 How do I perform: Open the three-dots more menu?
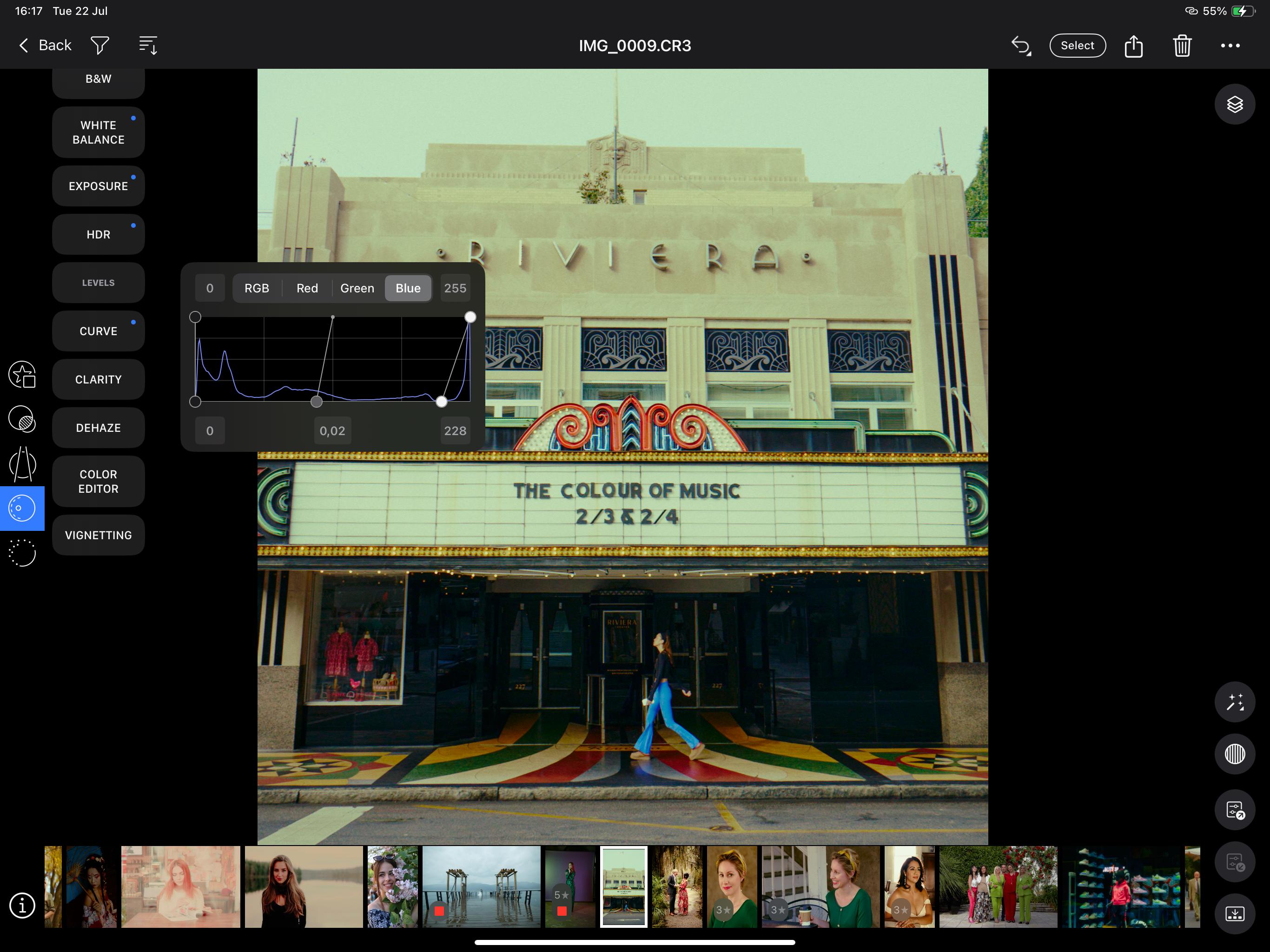tap(1230, 46)
